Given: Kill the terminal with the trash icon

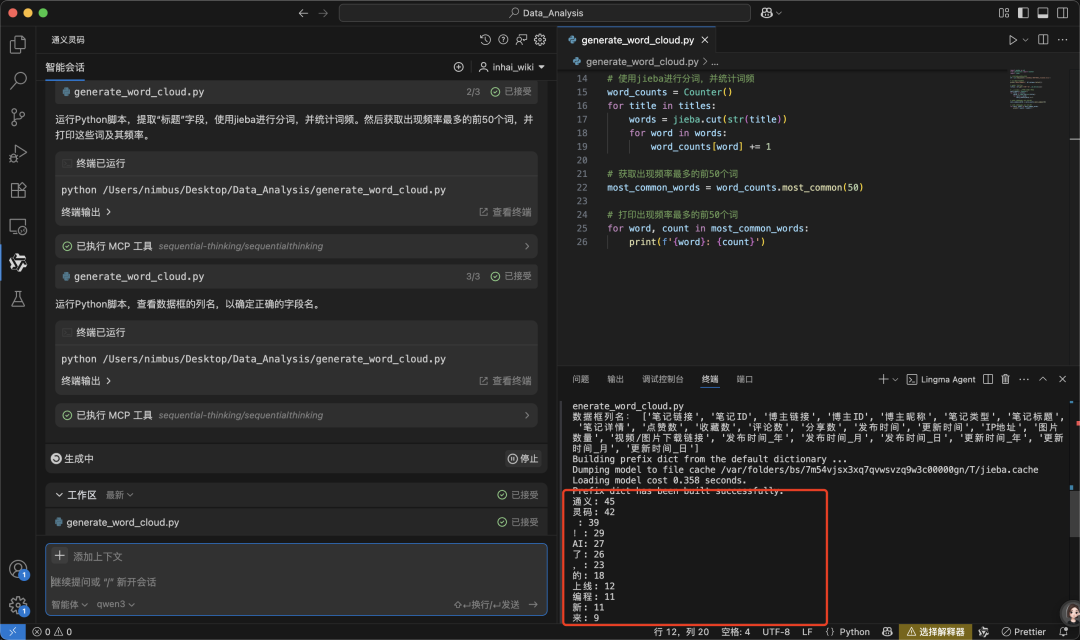Looking at the screenshot, I should pos(1006,379).
